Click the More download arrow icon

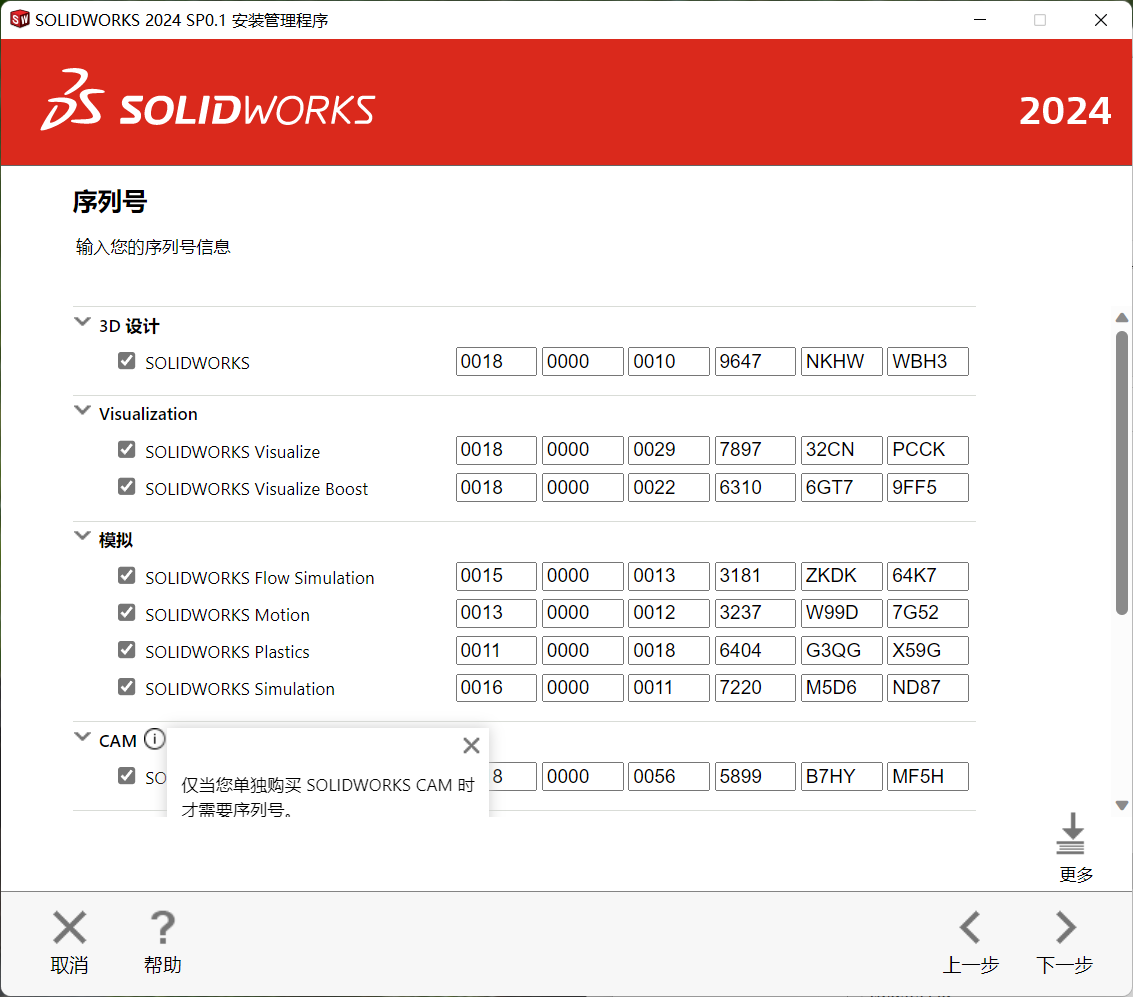point(1071,835)
